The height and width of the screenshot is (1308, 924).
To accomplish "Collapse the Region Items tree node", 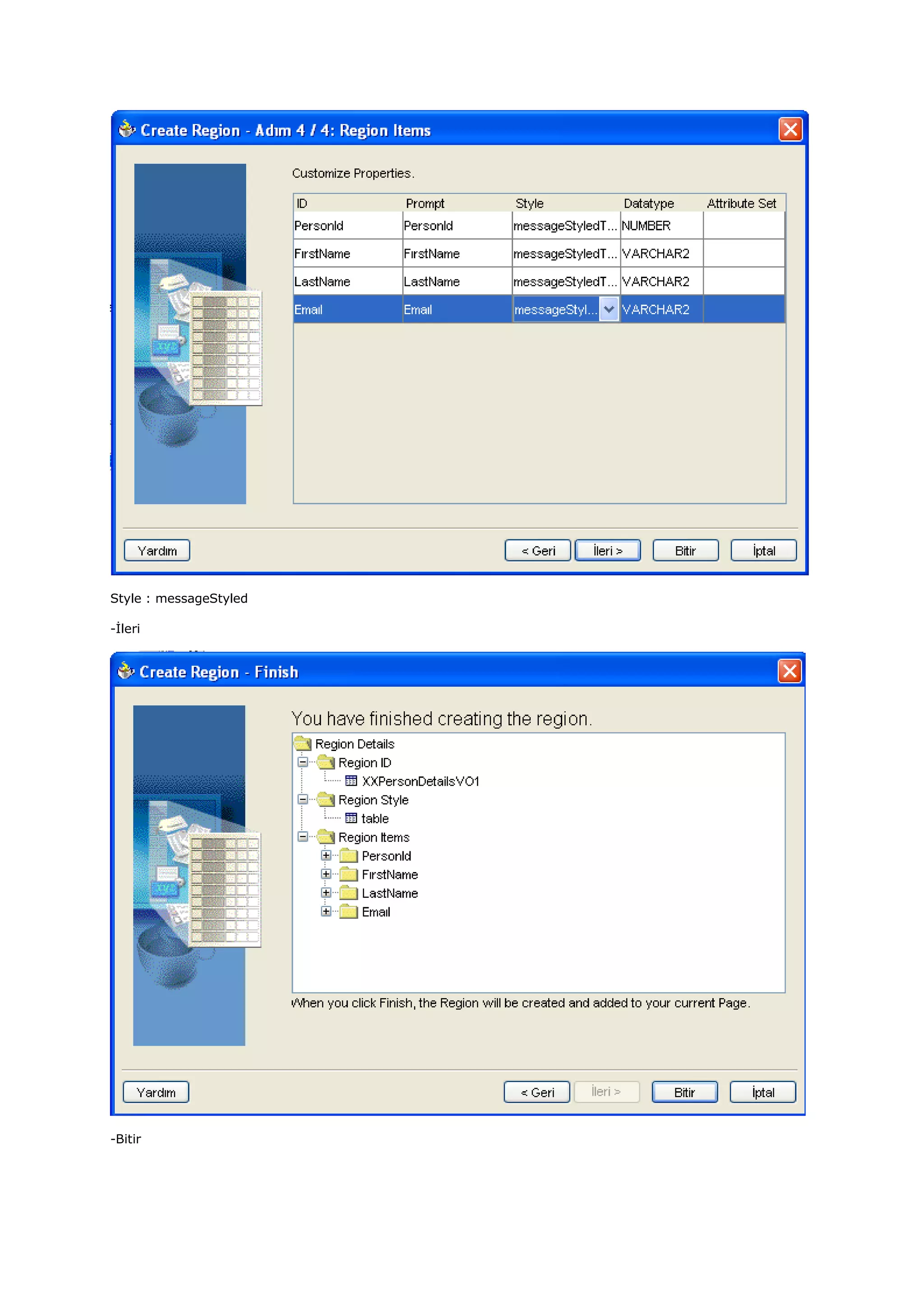I will (303, 836).
